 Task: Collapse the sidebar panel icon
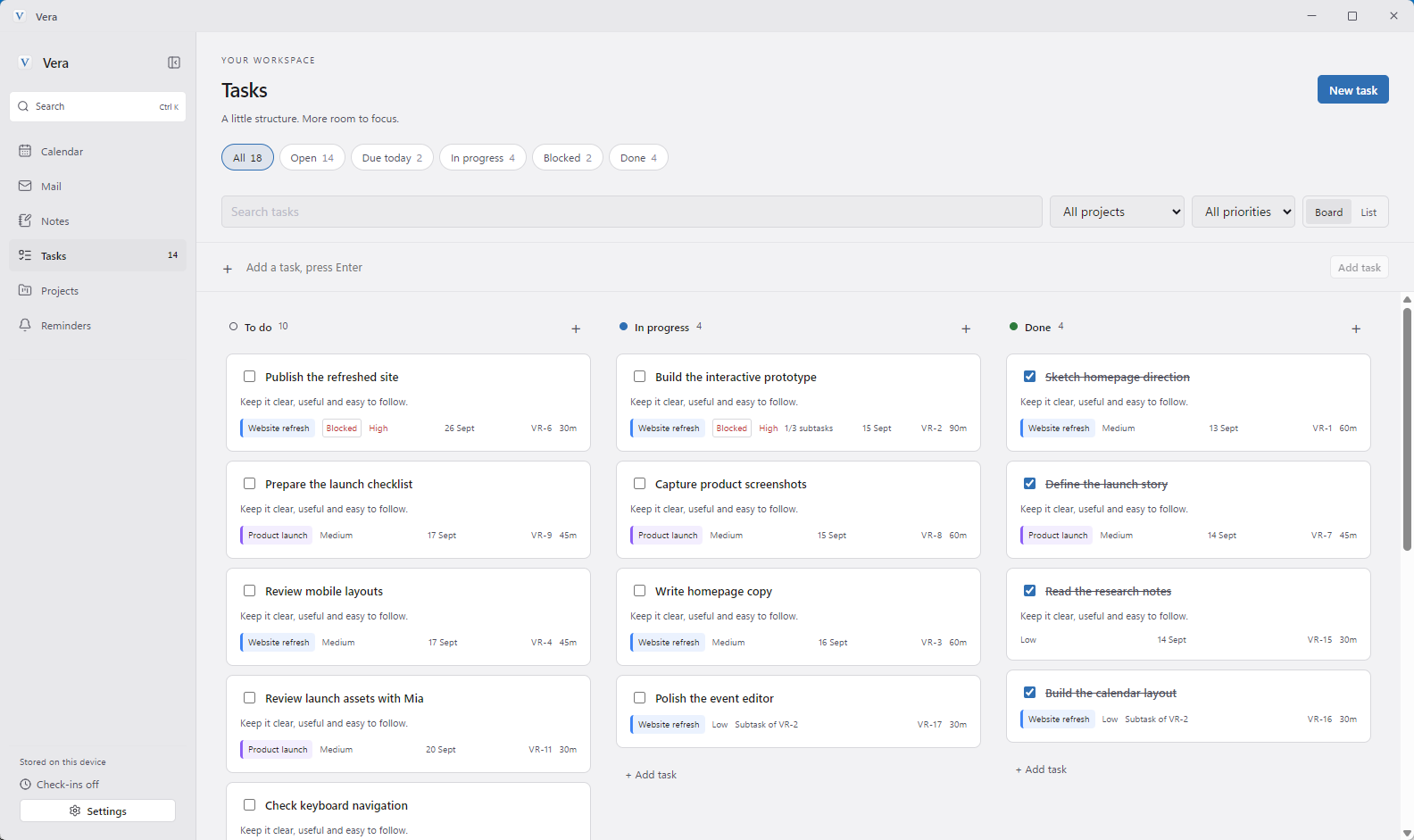pos(174,62)
